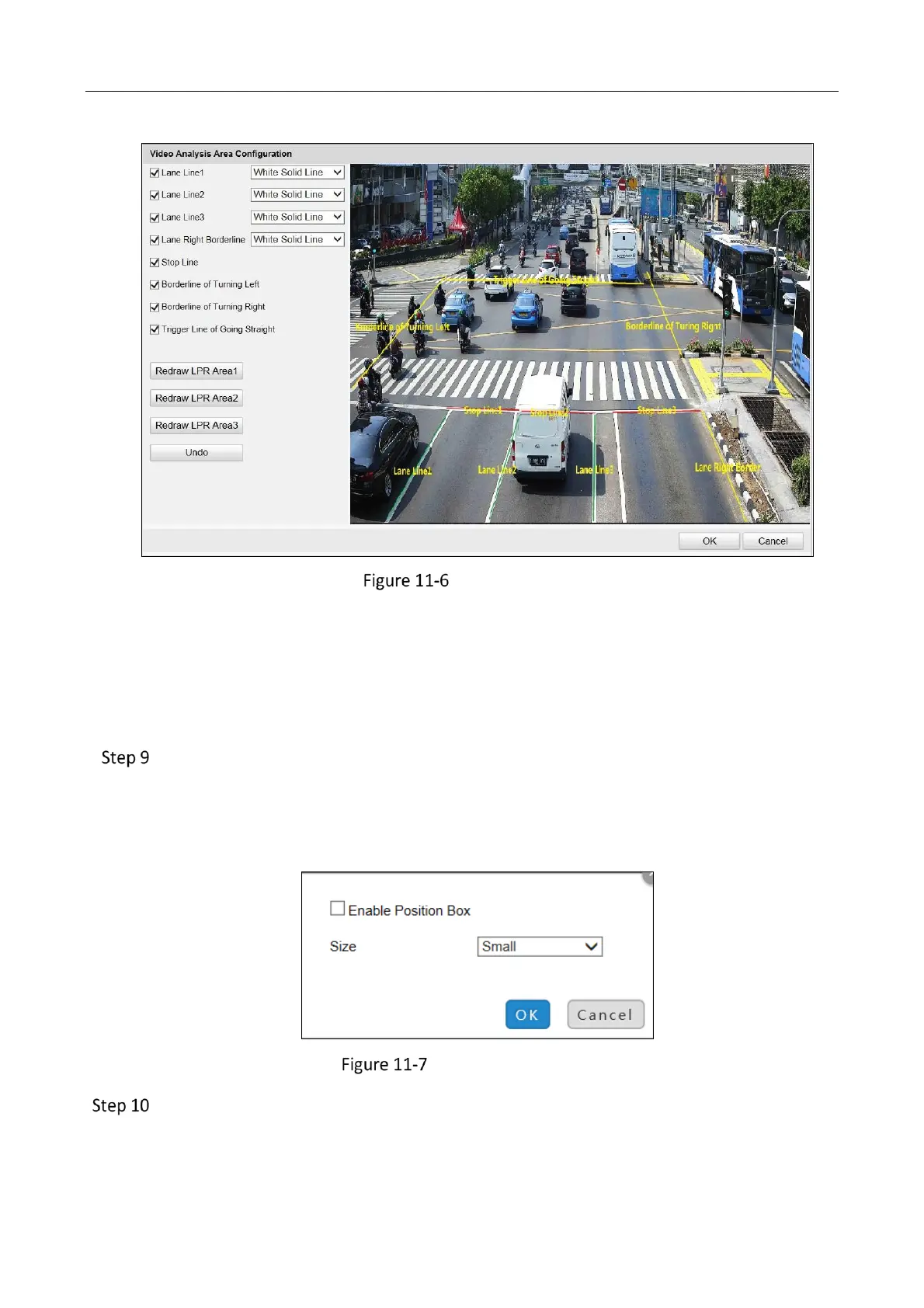Click the Redraw LPR Area2 button
Image resolution: width=924 pixels, height=1308 pixels.
(x=196, y=398)
